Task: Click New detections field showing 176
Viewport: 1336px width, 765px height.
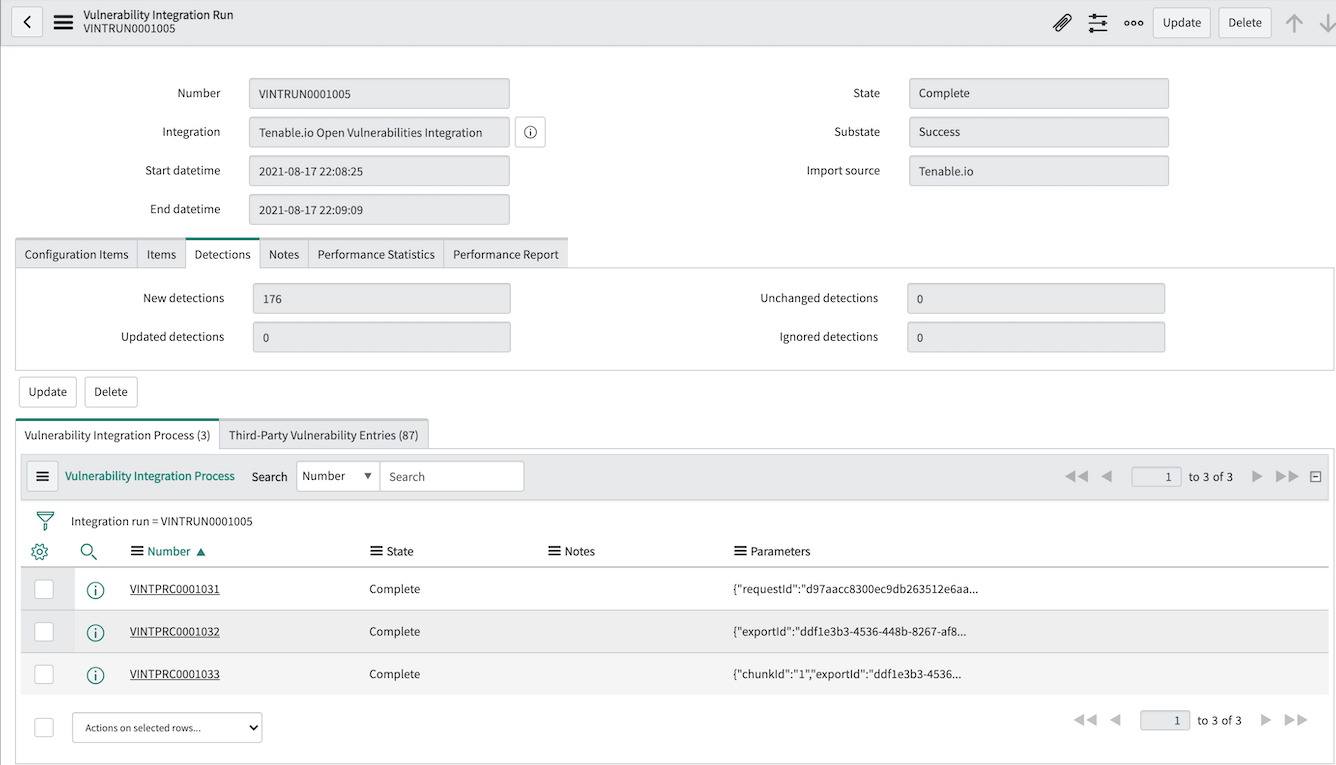Action: pos(382,298)
